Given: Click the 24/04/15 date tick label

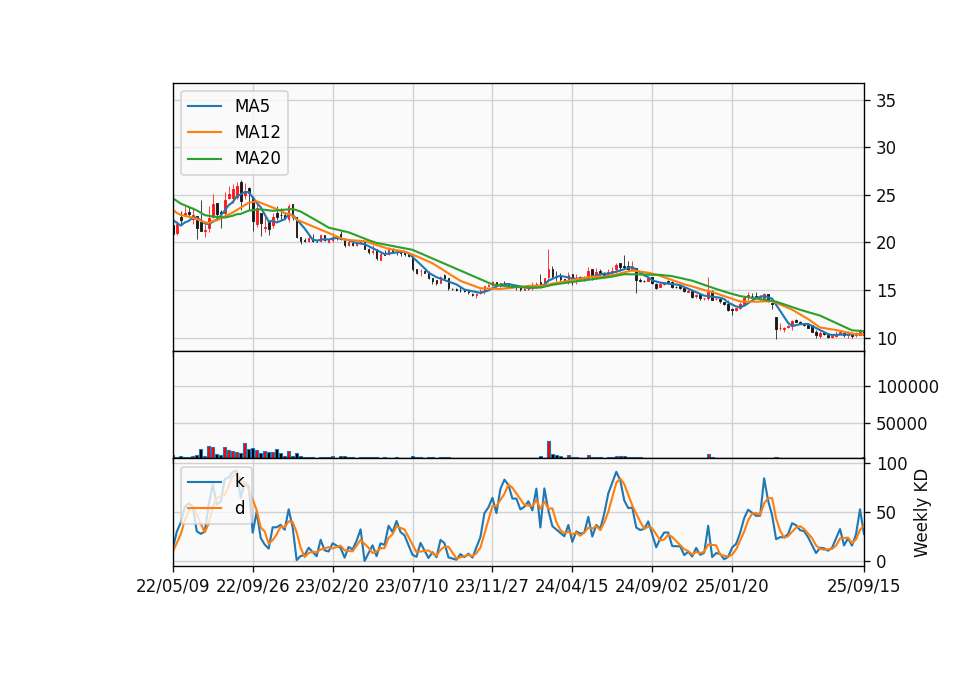Looking at the screenshot, I should 572,586.
